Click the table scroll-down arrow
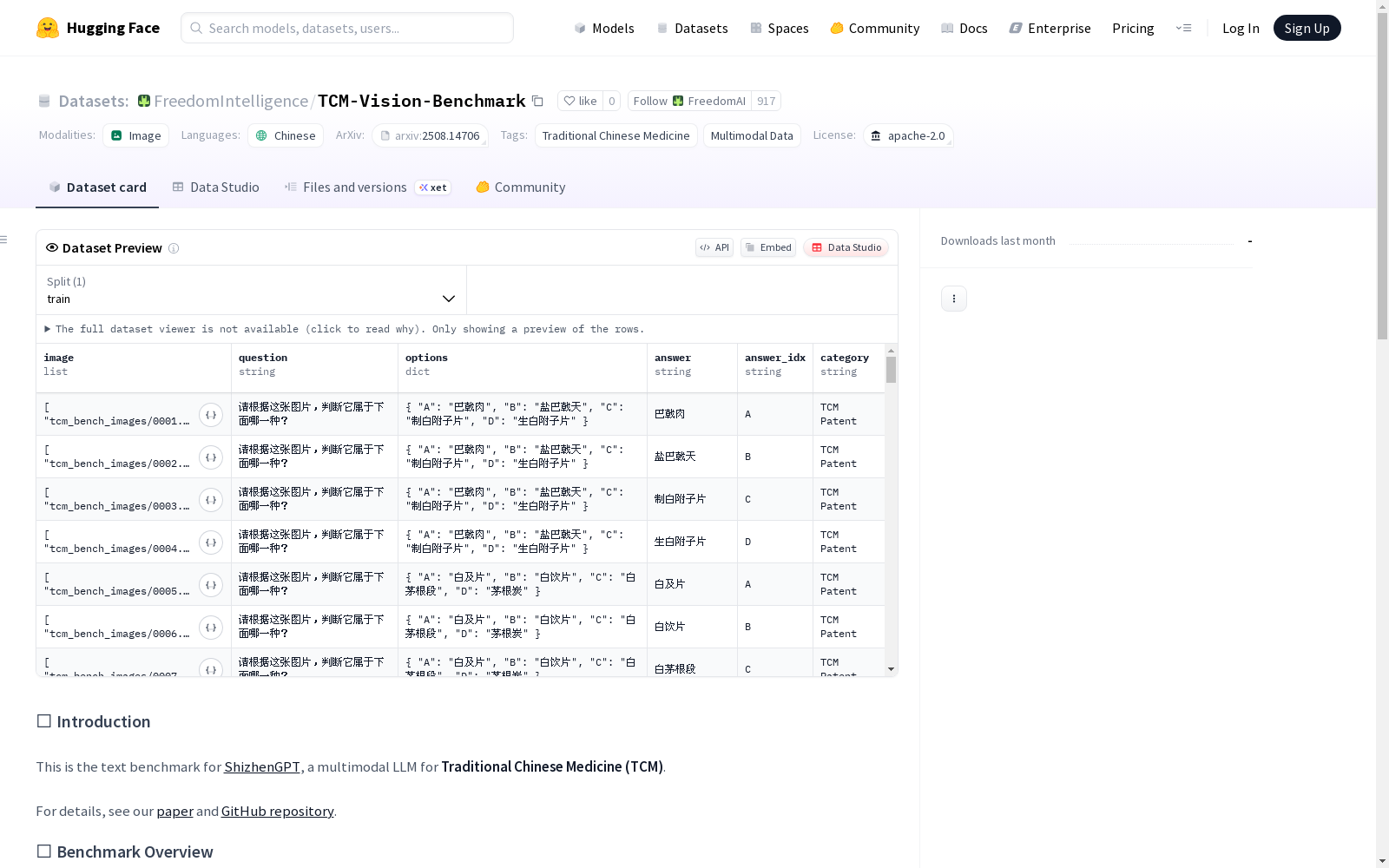Screen dimensions: 1389x868 click(x=891, y=669)
